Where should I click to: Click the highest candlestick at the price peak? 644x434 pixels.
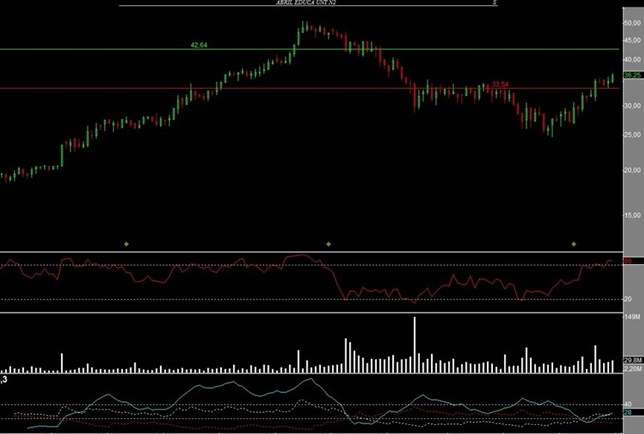coord(305,27)
